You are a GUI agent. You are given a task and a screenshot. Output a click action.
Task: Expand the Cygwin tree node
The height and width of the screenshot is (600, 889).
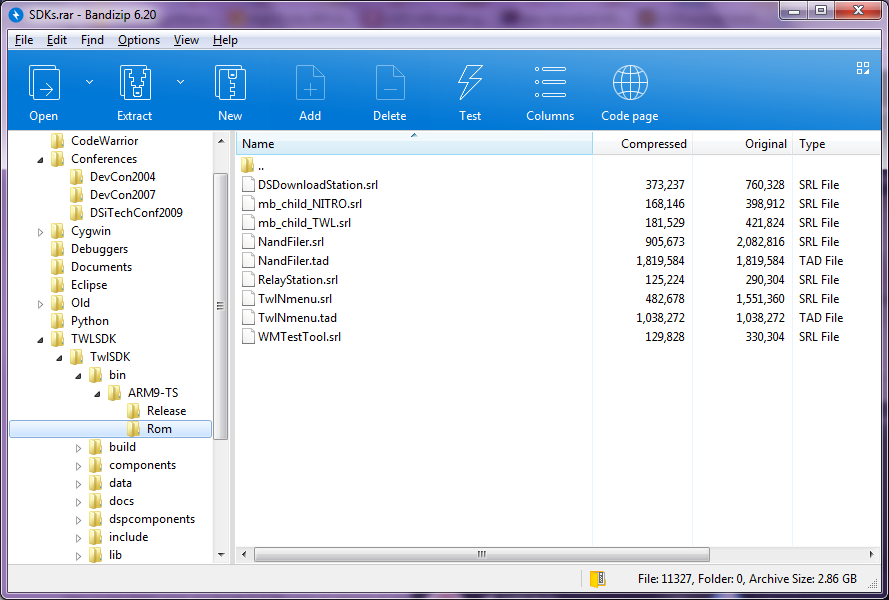[40, 232]
